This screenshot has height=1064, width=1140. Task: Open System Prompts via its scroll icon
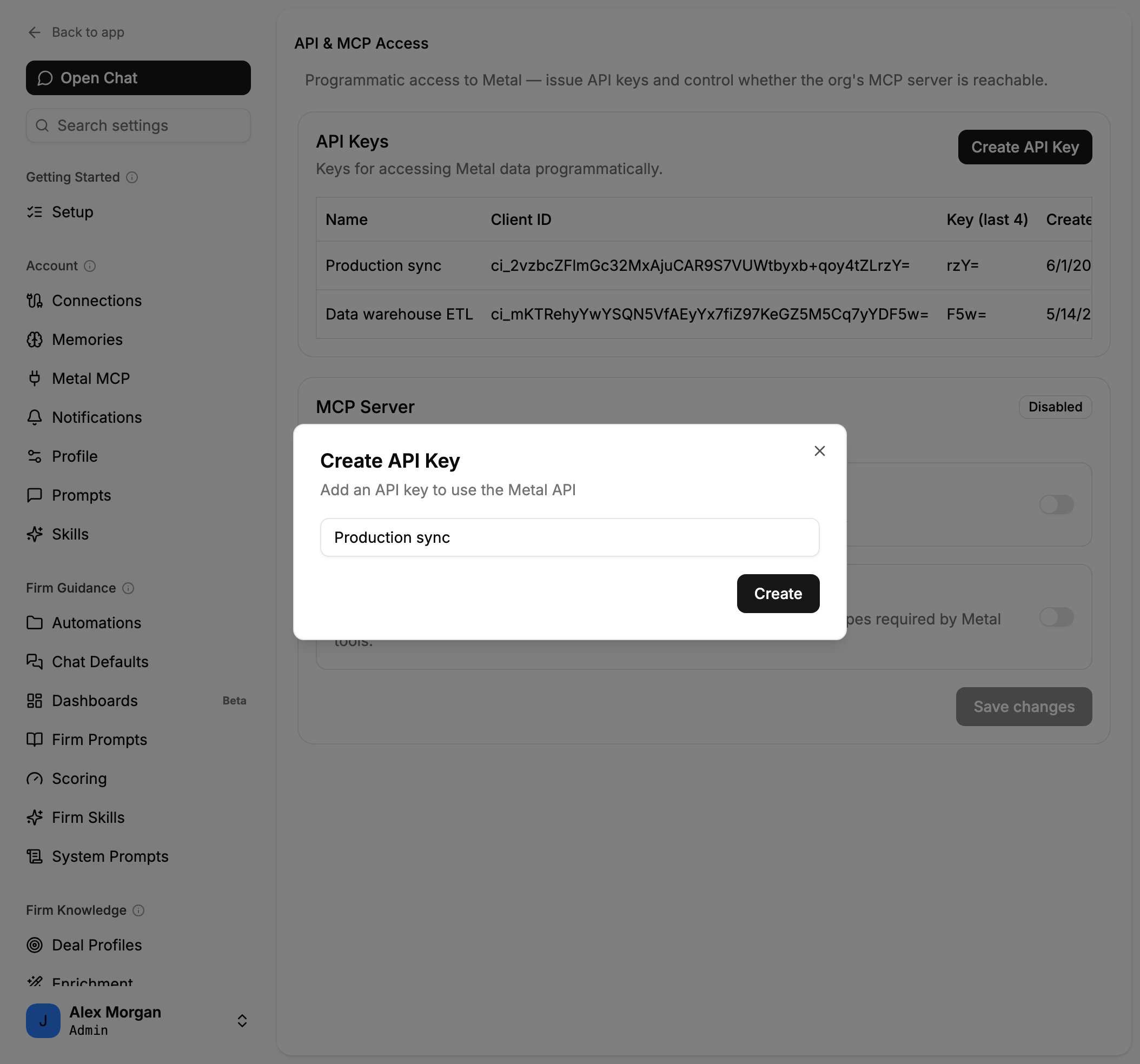(35, 856)
